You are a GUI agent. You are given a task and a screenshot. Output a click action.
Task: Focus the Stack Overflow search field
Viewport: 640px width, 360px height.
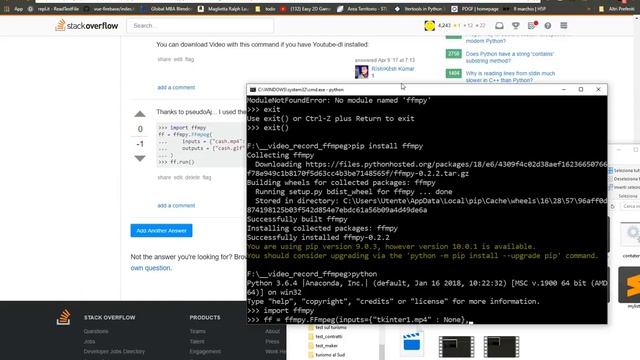click(200, 26)
